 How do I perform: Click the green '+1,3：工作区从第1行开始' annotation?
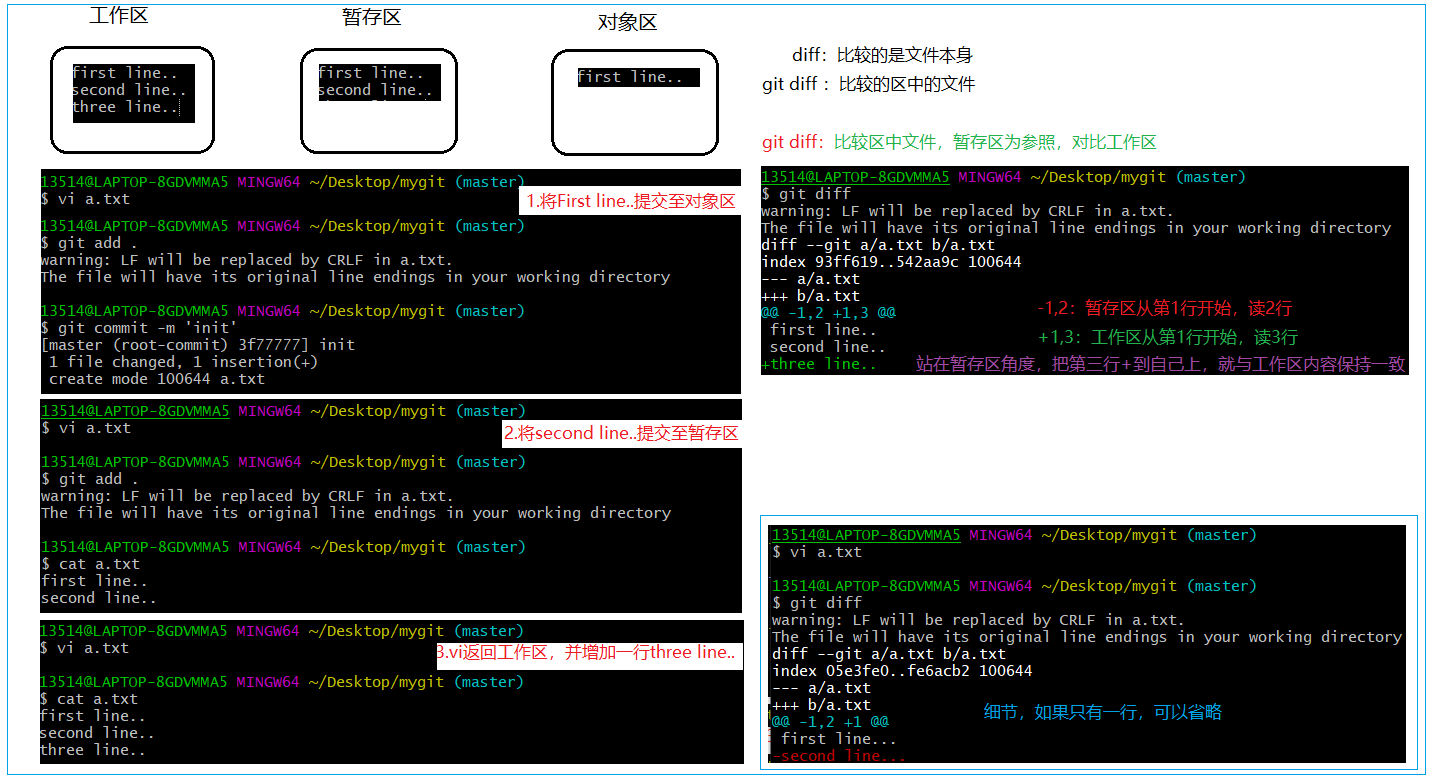(1168, 337)
